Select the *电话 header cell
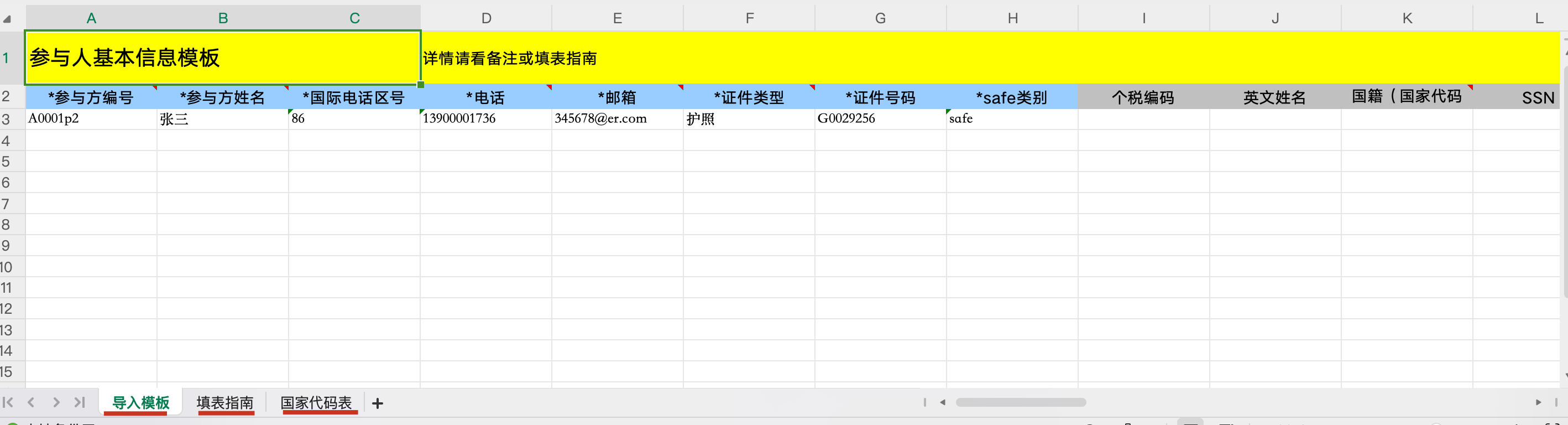1568x425 pixels. pos(487,97)
